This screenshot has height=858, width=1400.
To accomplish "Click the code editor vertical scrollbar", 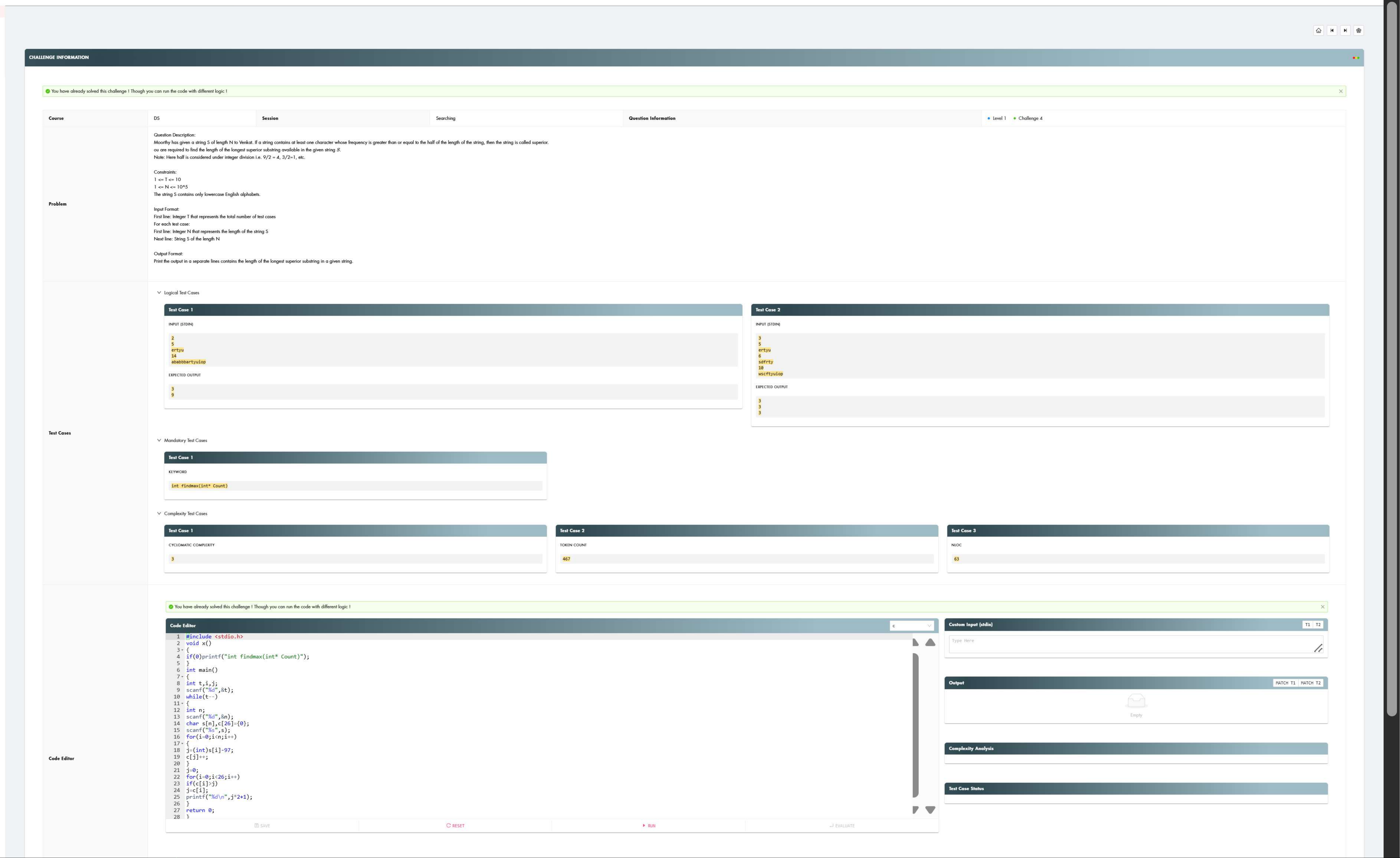I will pos(915,725).
